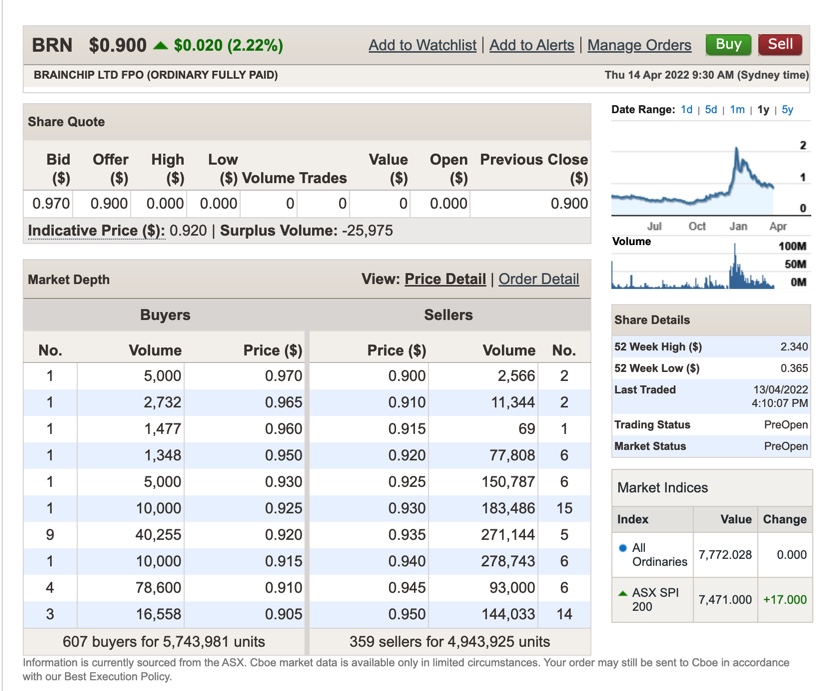Click seller volume 2,566
The image size is (825, 691).
tap(516, 376)
